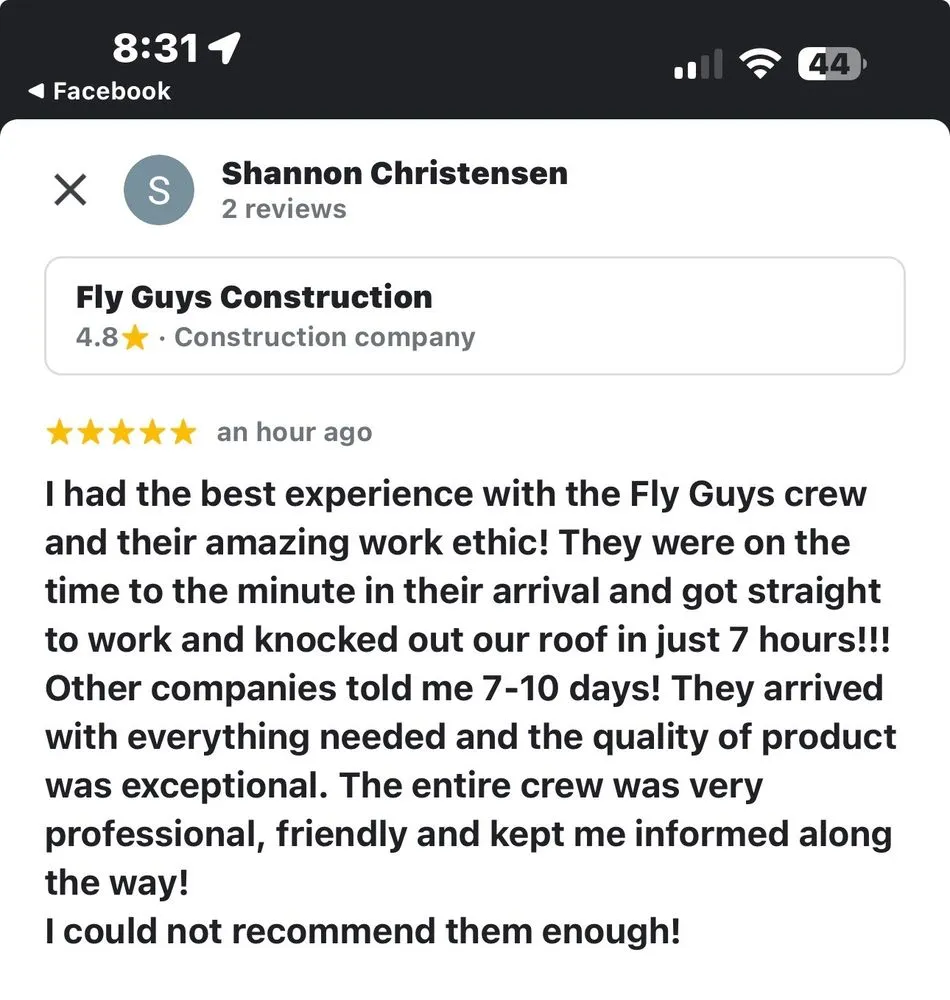Tap the yellow star next to 4.8
The height and width of the screenshot is (1000, 950).
tap(135, 338)
